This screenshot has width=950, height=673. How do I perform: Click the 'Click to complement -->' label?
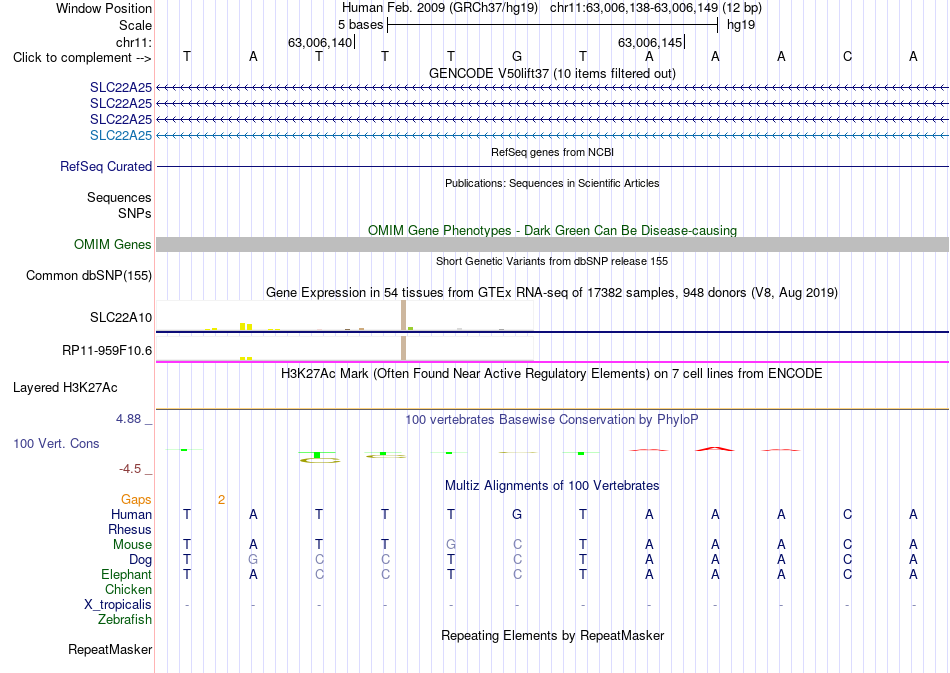point(82,58)
